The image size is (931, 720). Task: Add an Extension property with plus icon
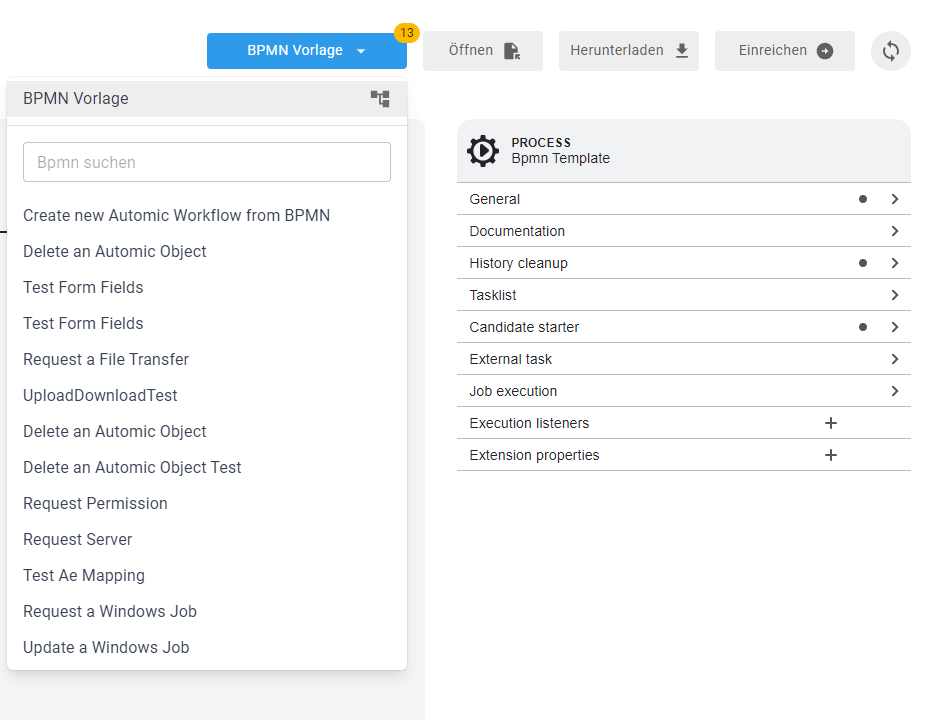[x=830, y=455]
